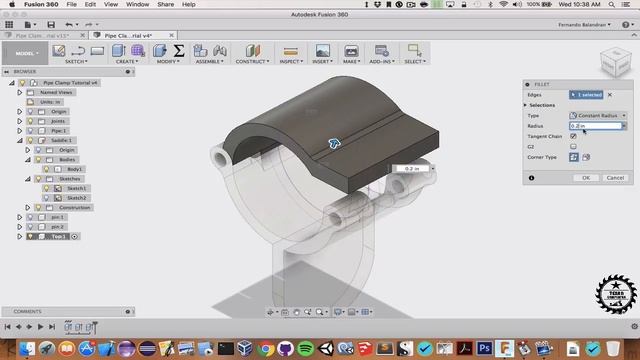640x360 pixels.
Task: Open the Fernando Balandran account dropdown
Action: 584,25
